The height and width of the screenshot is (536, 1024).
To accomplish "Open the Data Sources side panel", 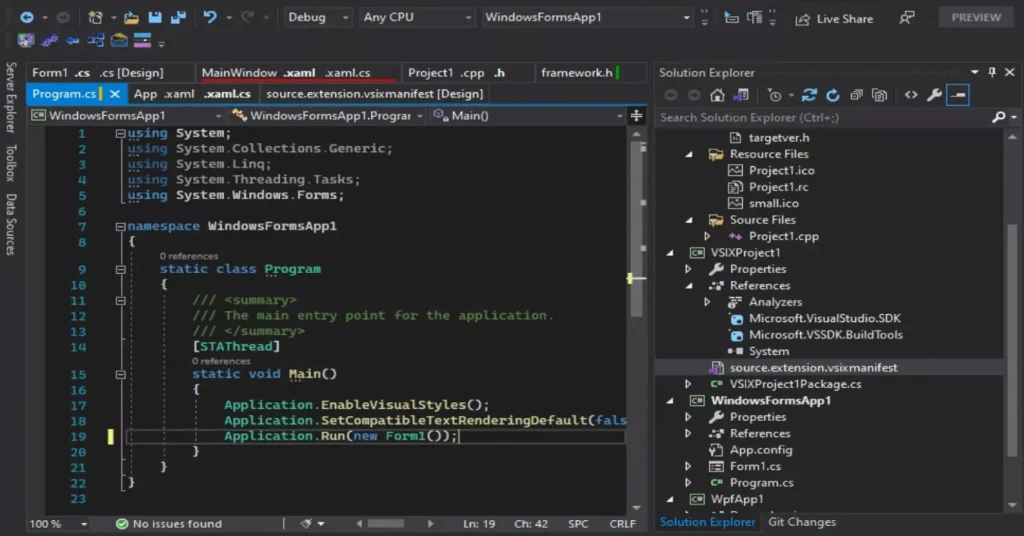I will 10,224.
